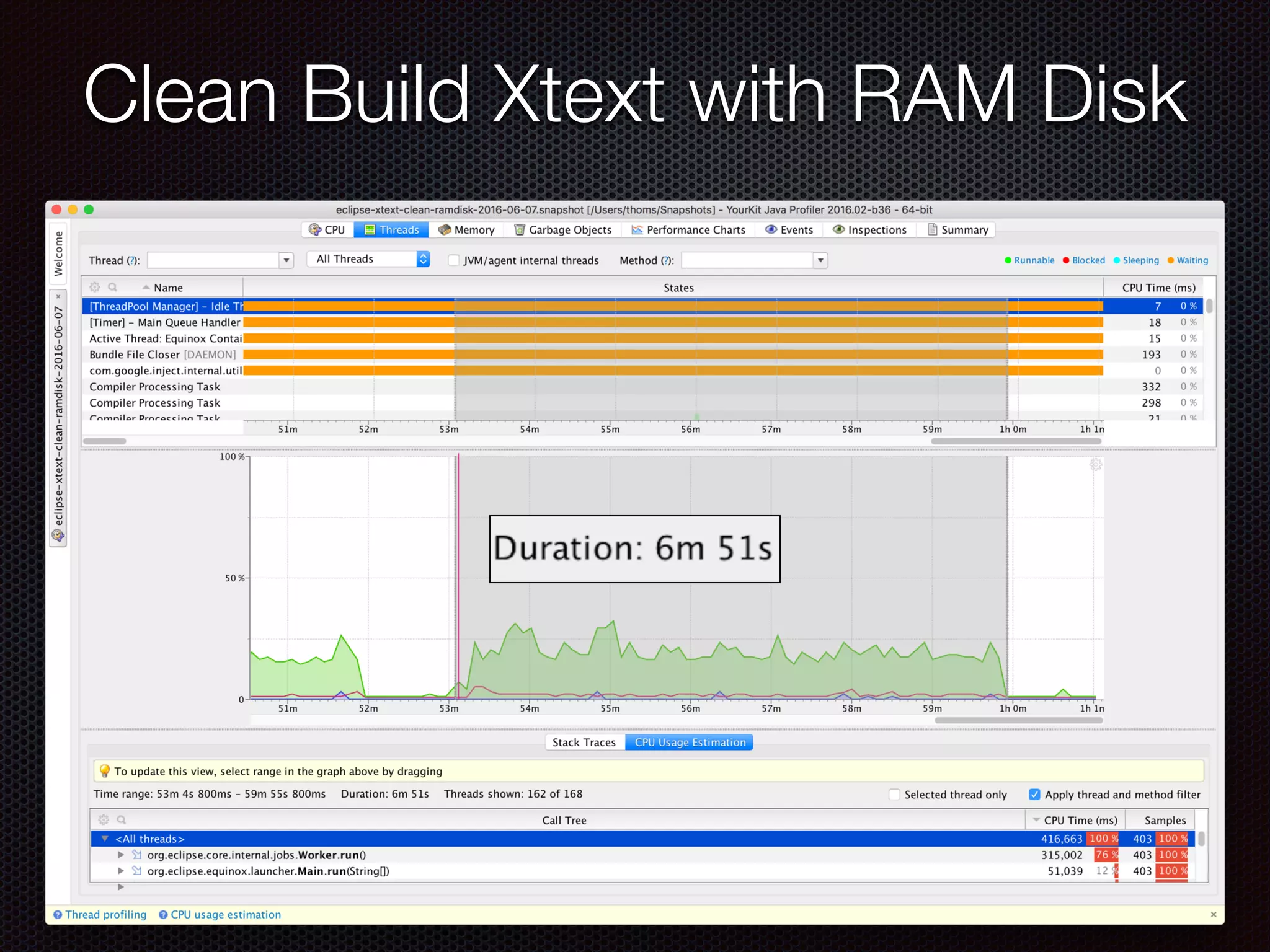The height and width of the screenshot is (952, 1270).
Task: Select the [ThreadPool Manager] - Idle Thread row
Action: coord(642,306)
